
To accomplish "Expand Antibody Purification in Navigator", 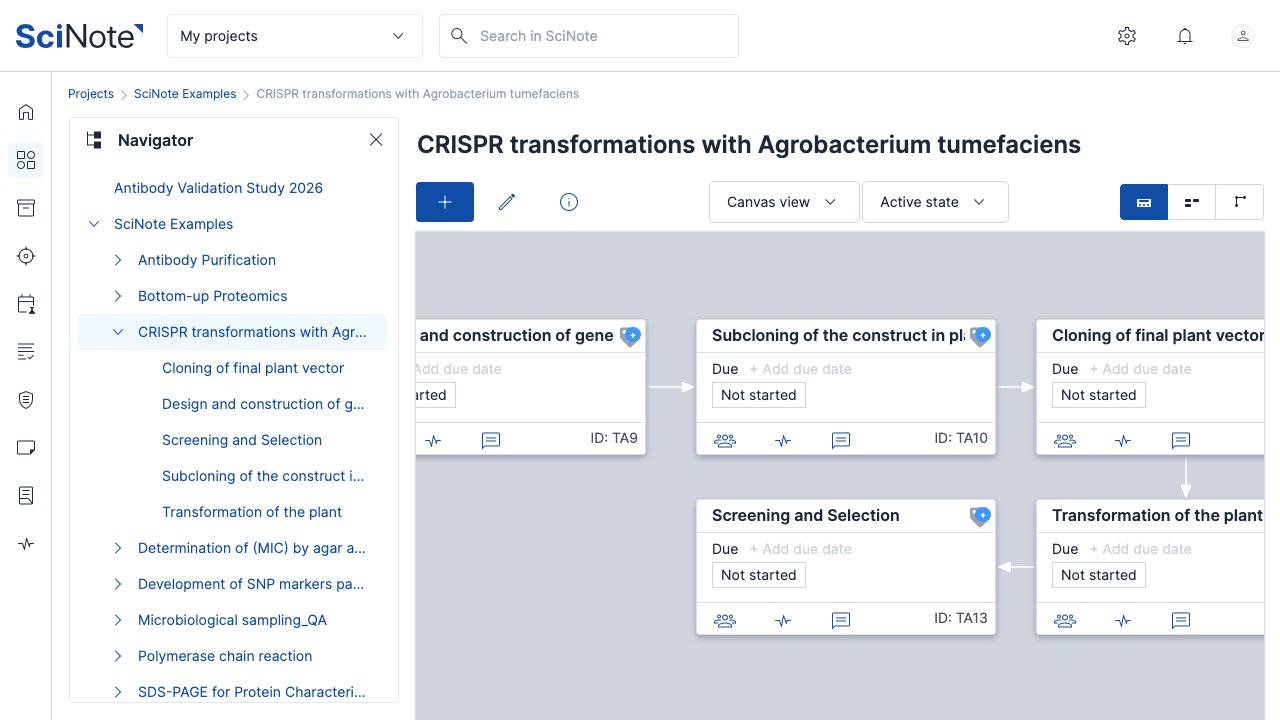I will point(118,260).
